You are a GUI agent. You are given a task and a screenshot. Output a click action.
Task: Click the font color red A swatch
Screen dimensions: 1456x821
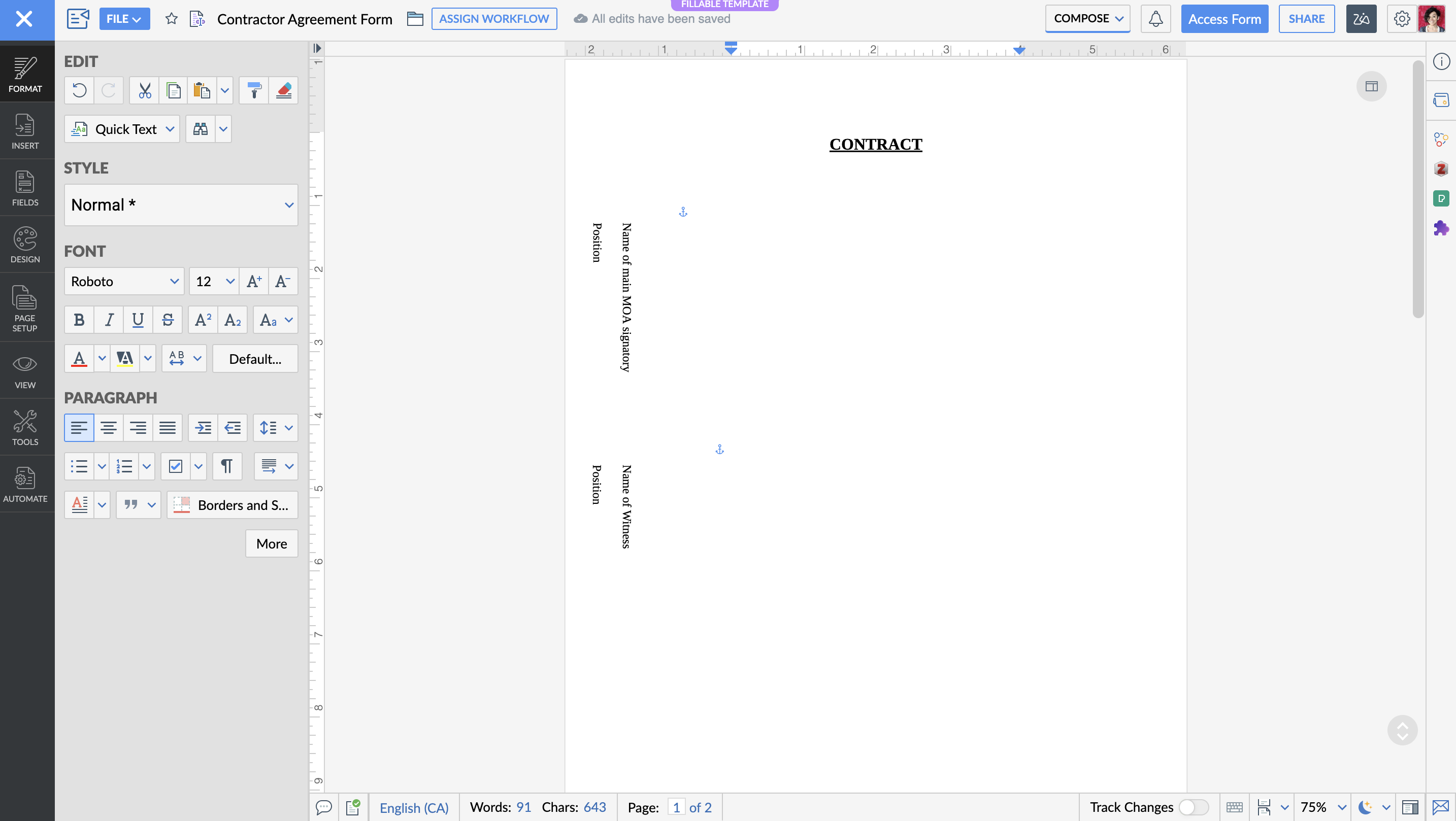point(79,358)
